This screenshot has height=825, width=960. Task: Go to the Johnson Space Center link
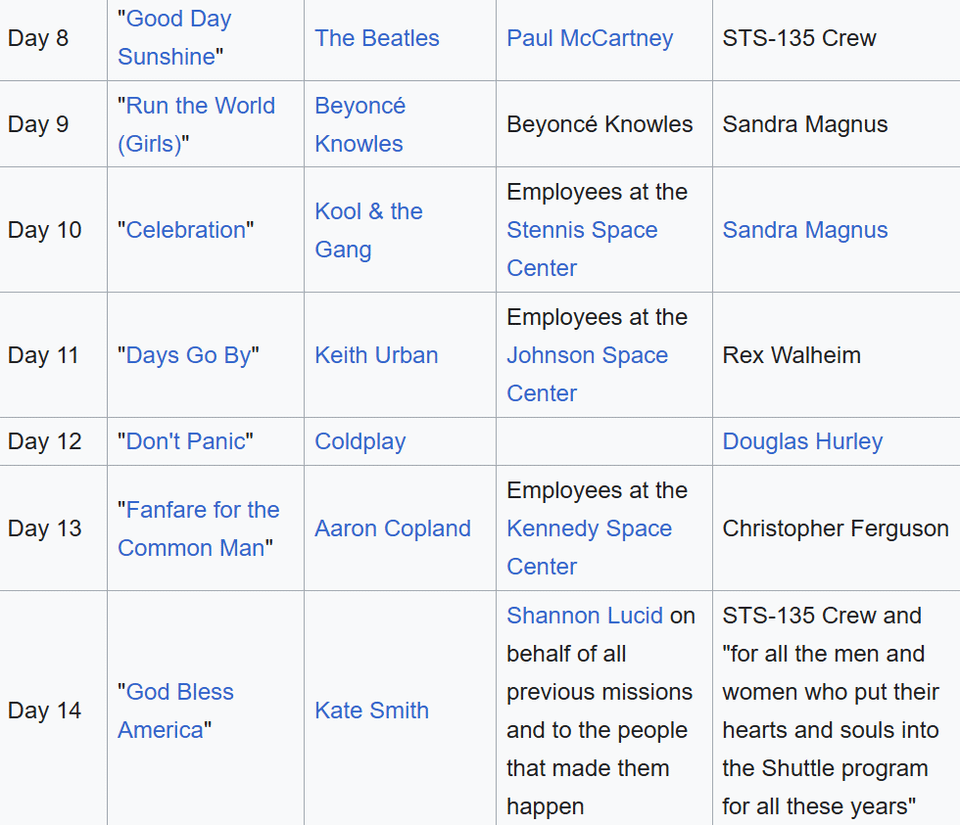pos(587,355)
